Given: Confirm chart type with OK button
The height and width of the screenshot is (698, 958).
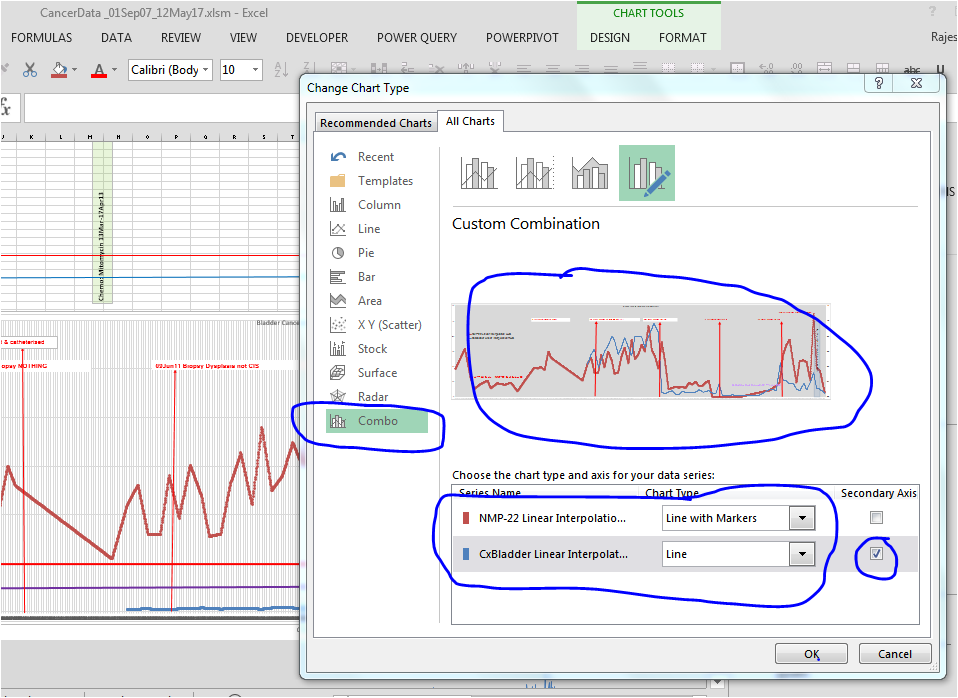Looking at the screenshot, I should pyautogui.click(x=811, y=654).
